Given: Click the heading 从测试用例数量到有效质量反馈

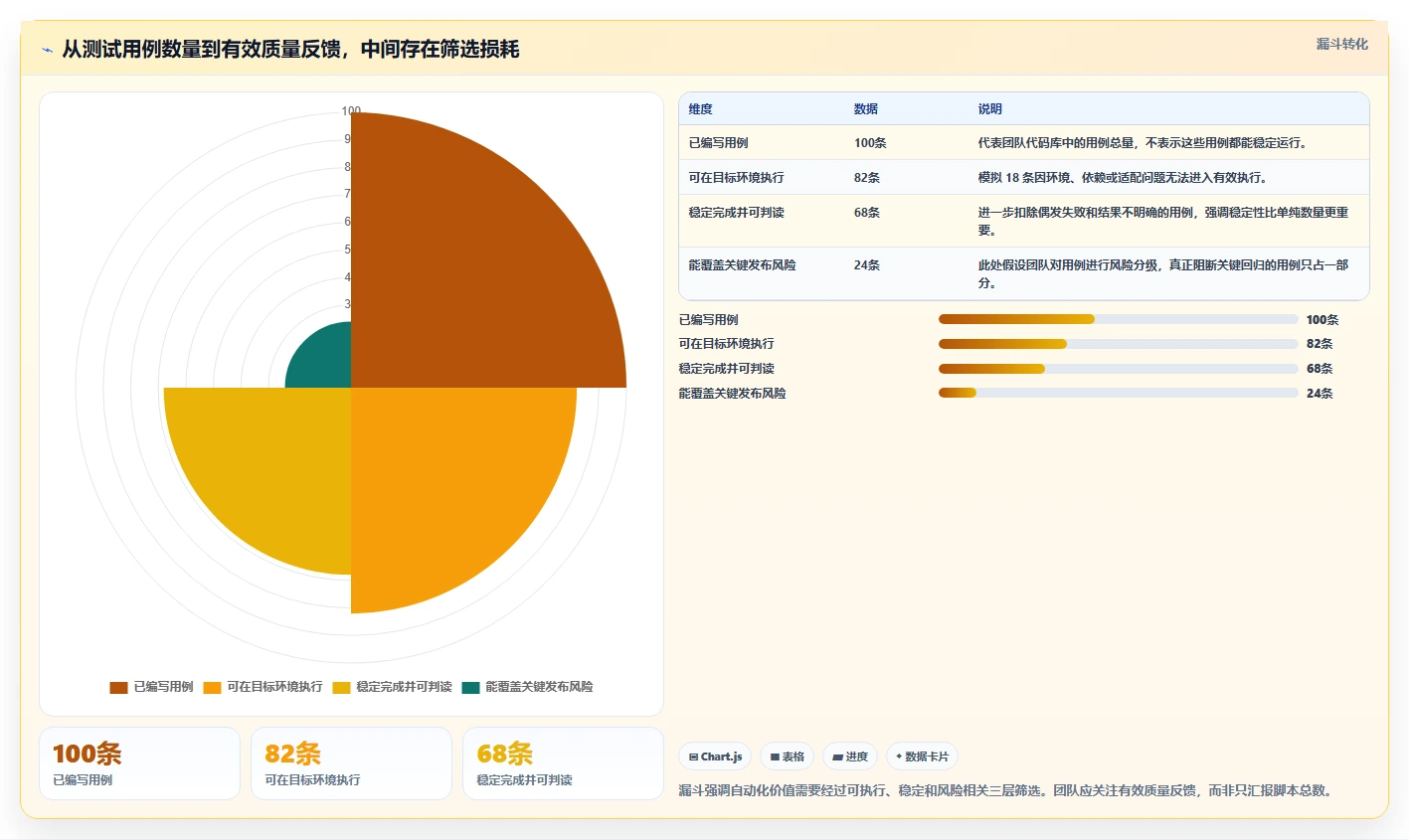Looking at the screenshot, I should [x=290, y=50].
